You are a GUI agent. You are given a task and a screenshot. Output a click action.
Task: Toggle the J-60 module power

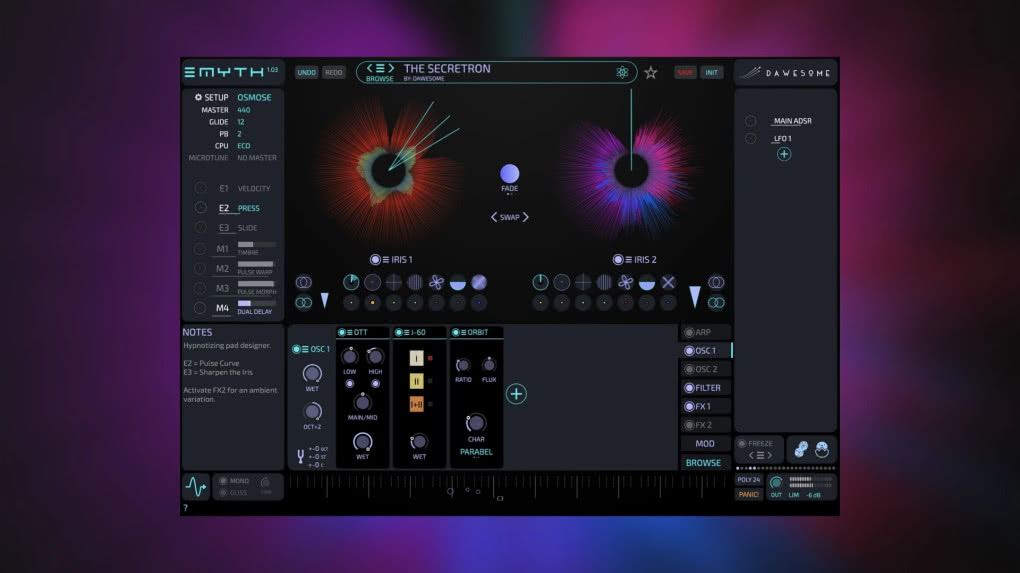399,332
